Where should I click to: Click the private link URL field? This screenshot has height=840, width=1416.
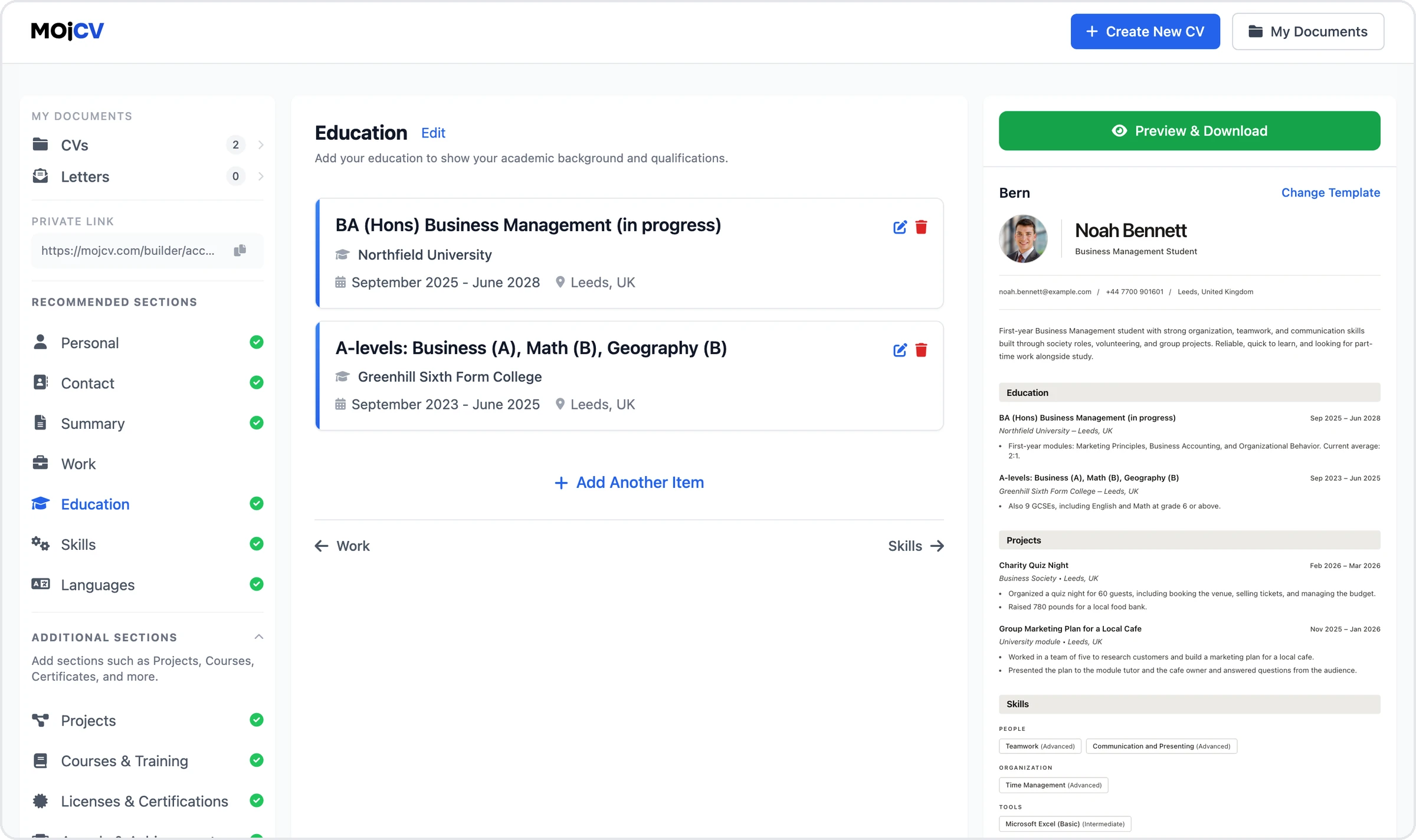(x=147, y=251)
